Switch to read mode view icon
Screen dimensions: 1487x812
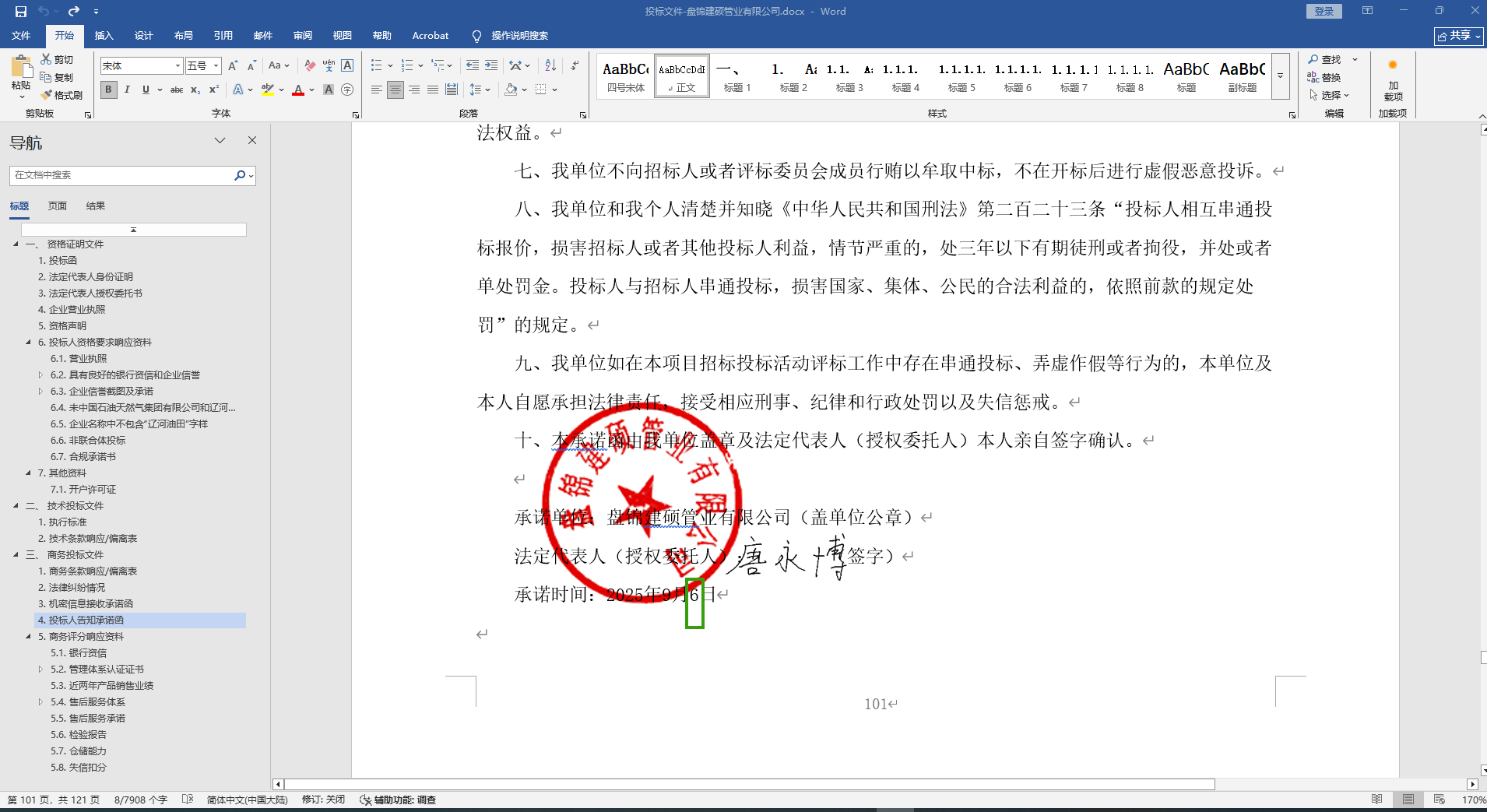(1377, 800)
